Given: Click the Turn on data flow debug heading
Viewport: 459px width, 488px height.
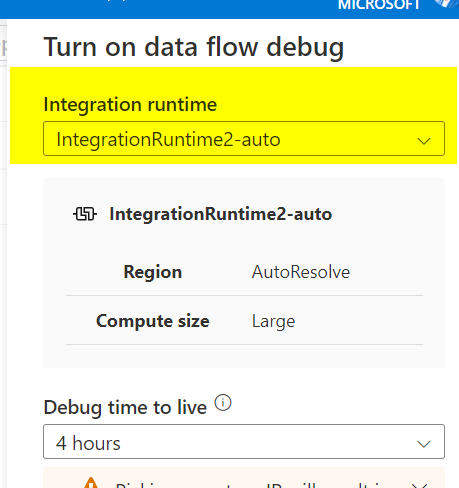Looking at the screenshot, I should point(194,48).
